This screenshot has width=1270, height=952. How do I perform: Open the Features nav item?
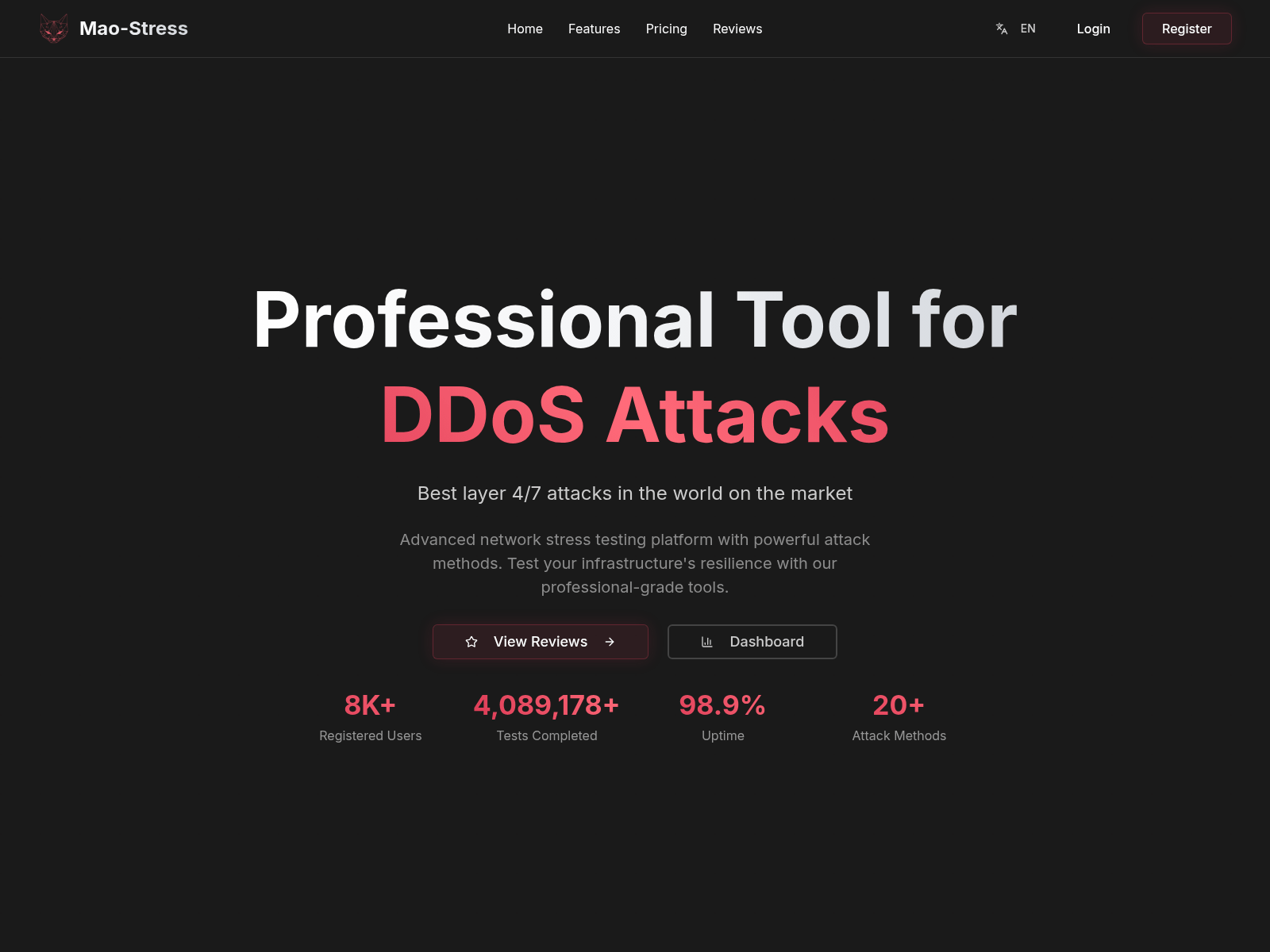[594, 29]
